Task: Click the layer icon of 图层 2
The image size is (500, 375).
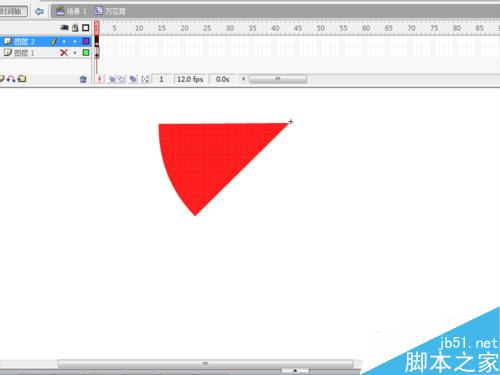Action: pyautogui.click(x=7, y=41)
